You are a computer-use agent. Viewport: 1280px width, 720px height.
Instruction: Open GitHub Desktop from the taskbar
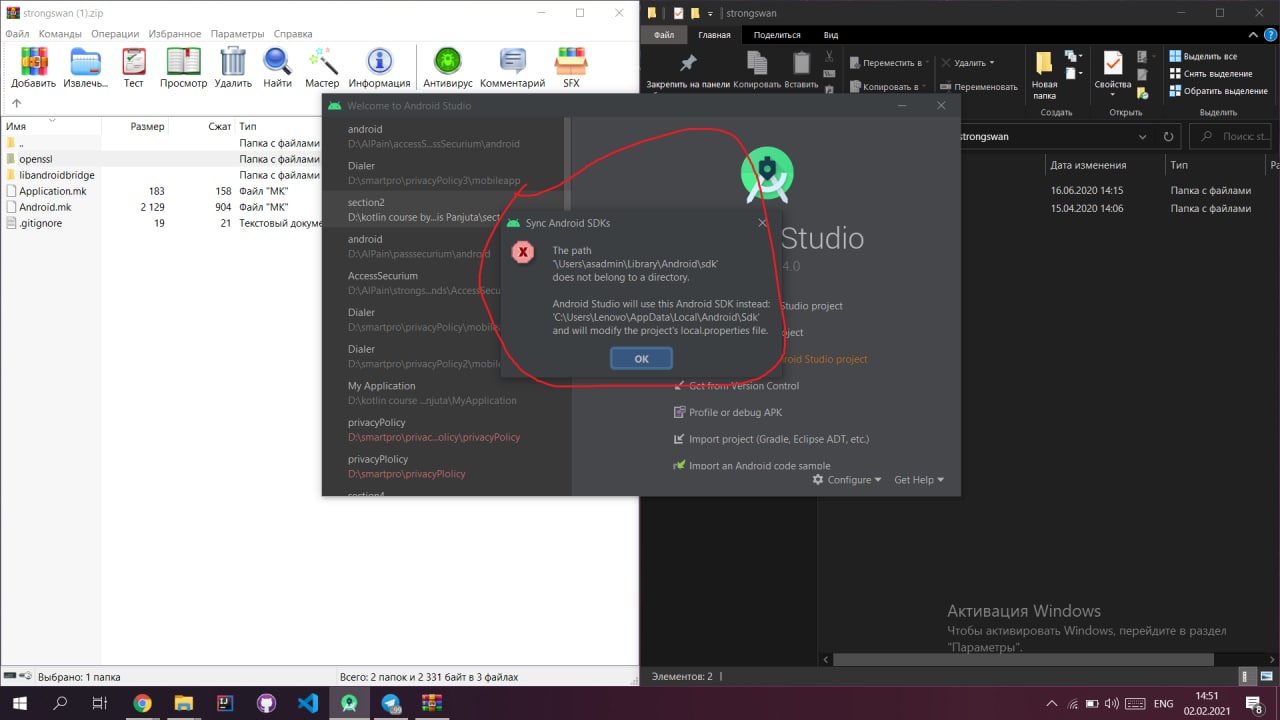point(266,703)
